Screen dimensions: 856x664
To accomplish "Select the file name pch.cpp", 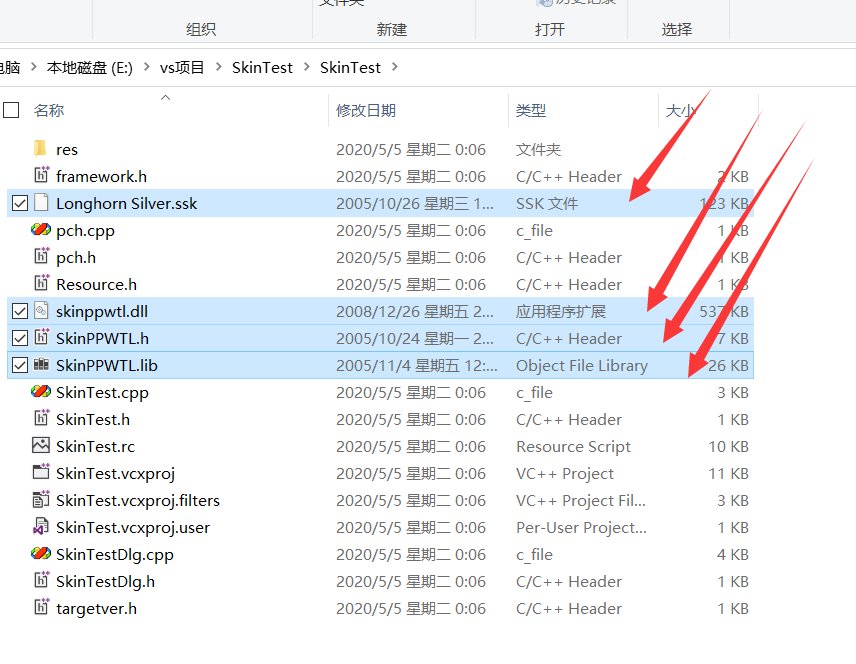I will point(85,231).
